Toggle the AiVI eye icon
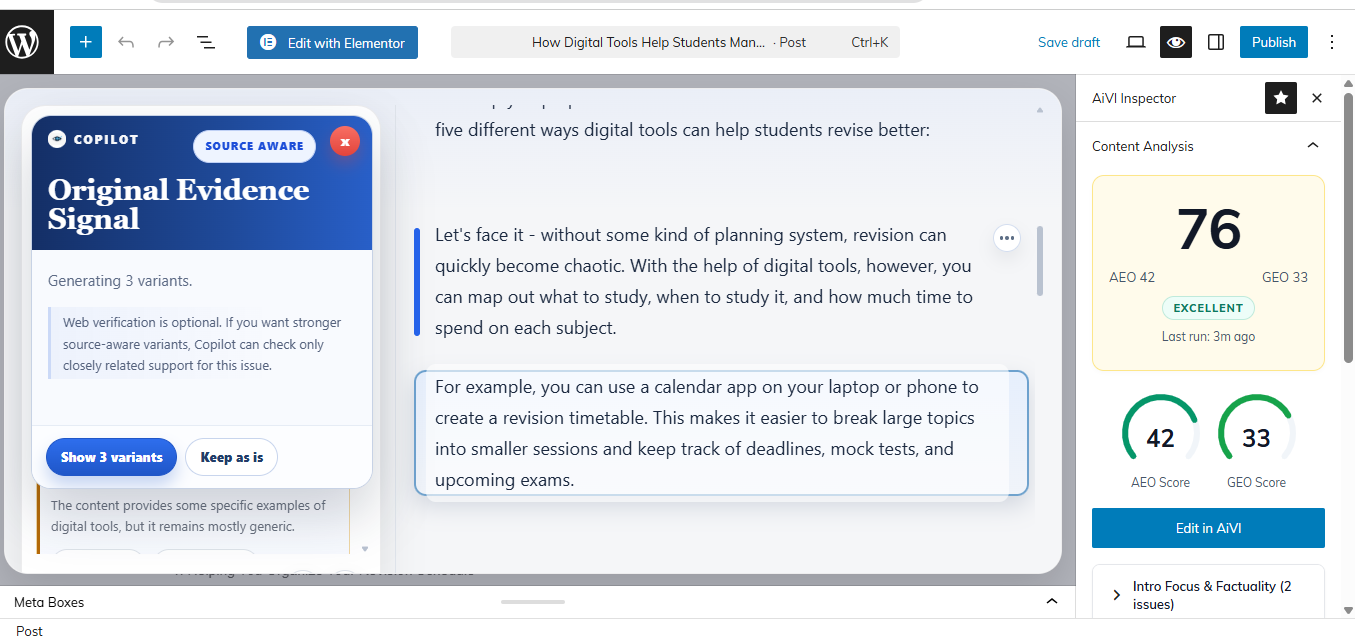Image resolution: width=1355 pixels, height=641 pixels. pyautogui.click(x=1176, y=42)
